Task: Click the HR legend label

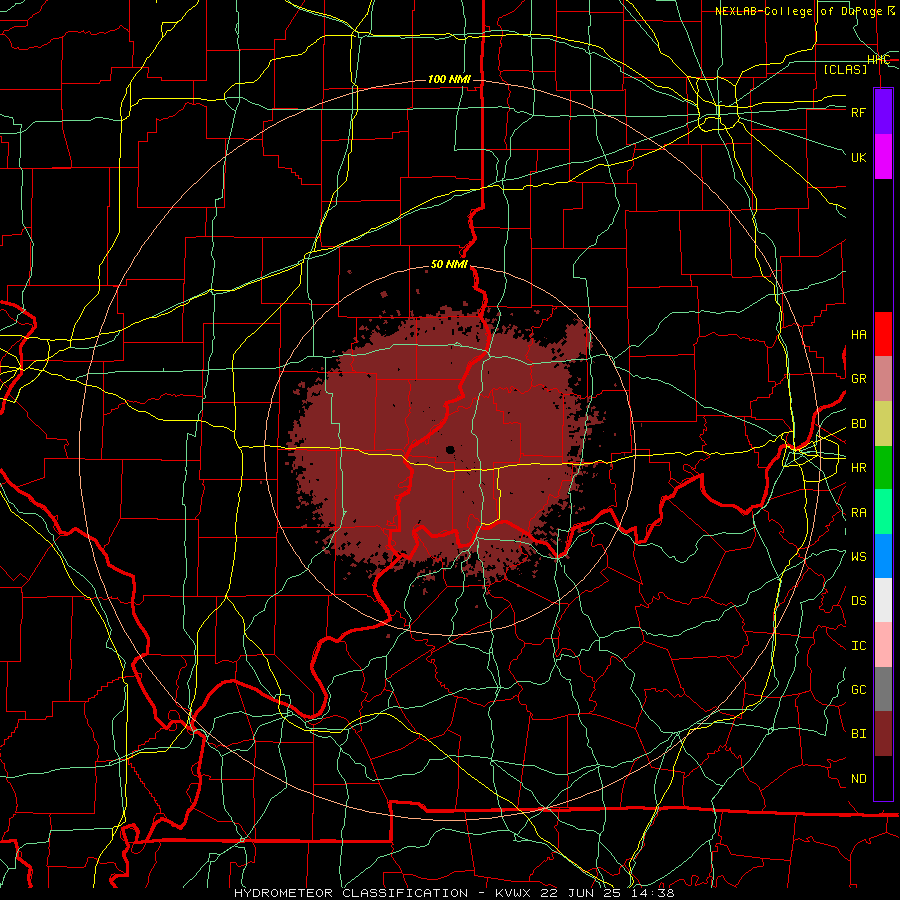Action: pos(858,468)
